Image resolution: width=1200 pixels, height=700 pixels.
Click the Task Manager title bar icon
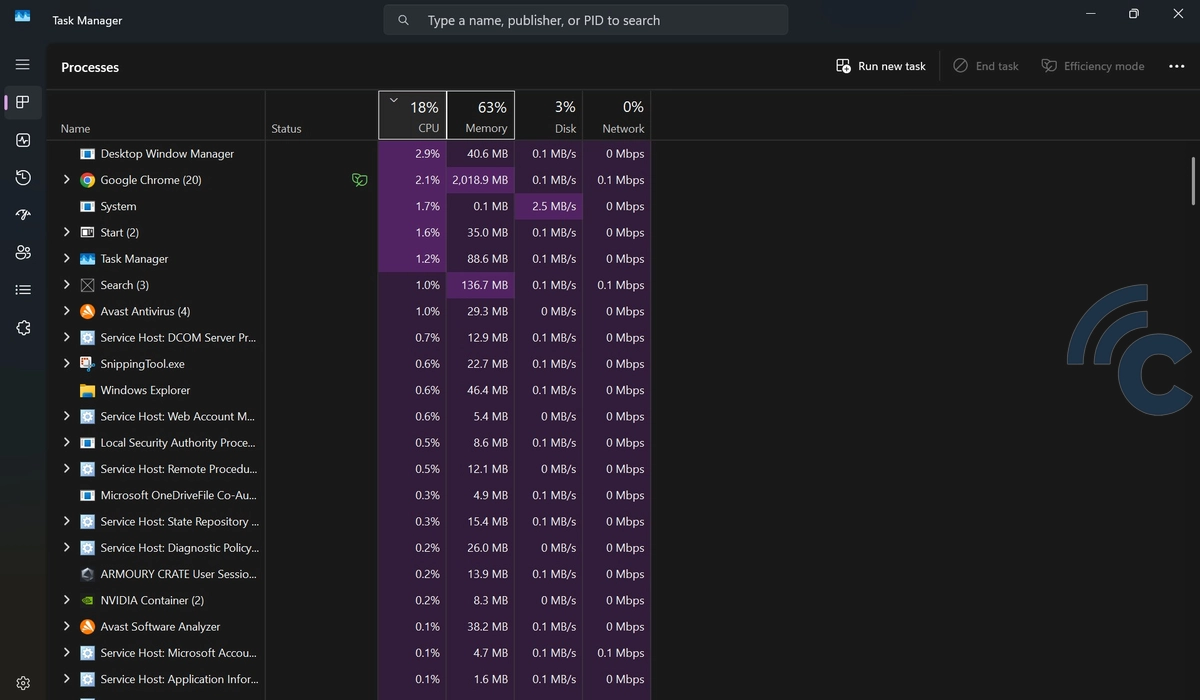(22, 17)
